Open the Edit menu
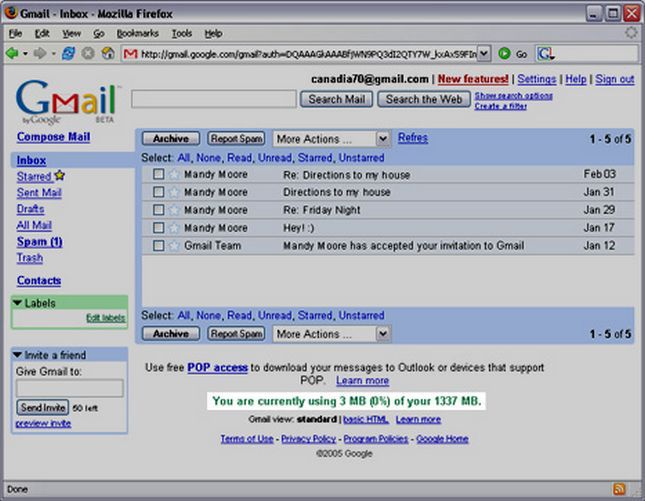 pos(42,33)
